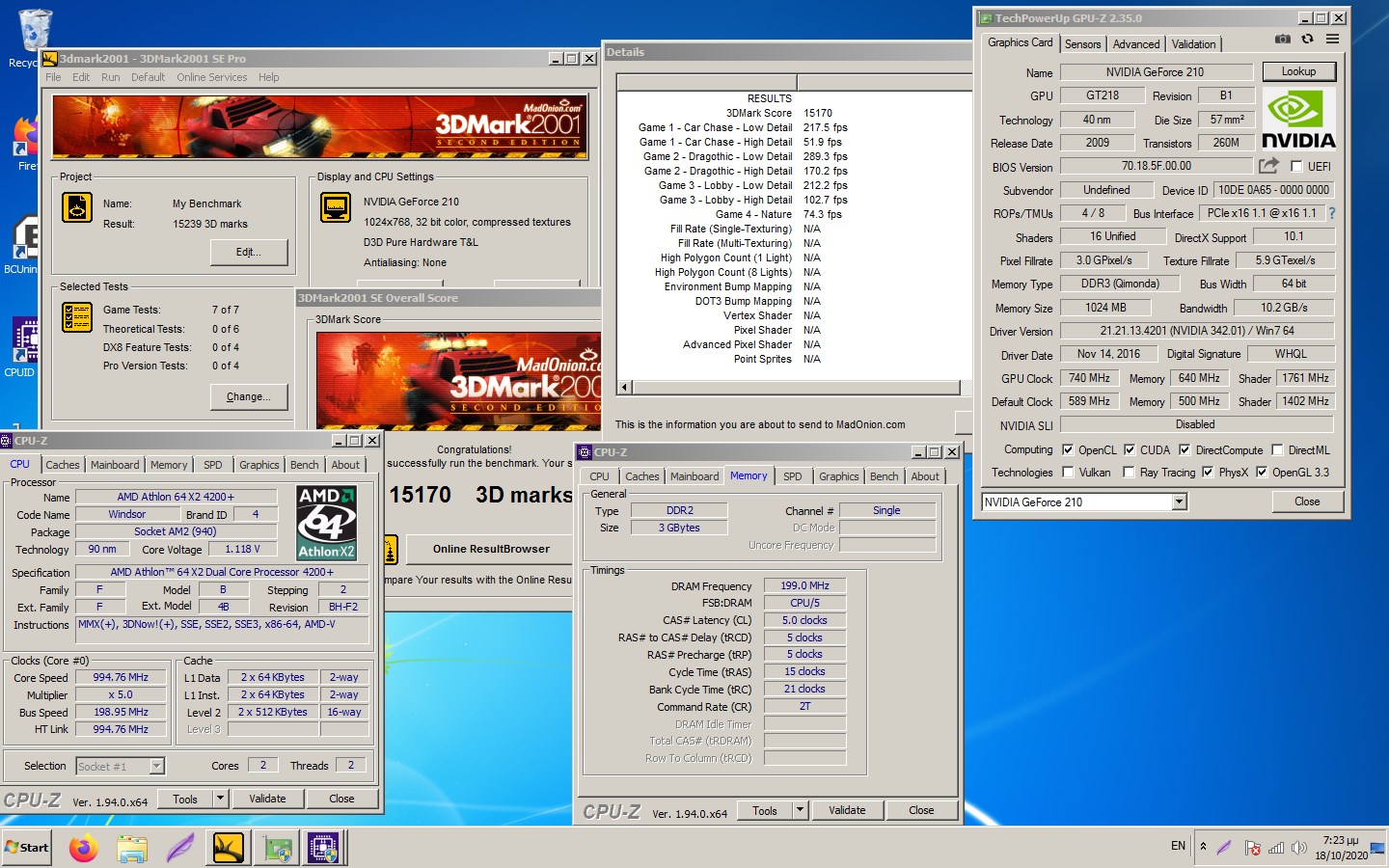Toggle the DirectCompute checkbox

pos(1185,449)
